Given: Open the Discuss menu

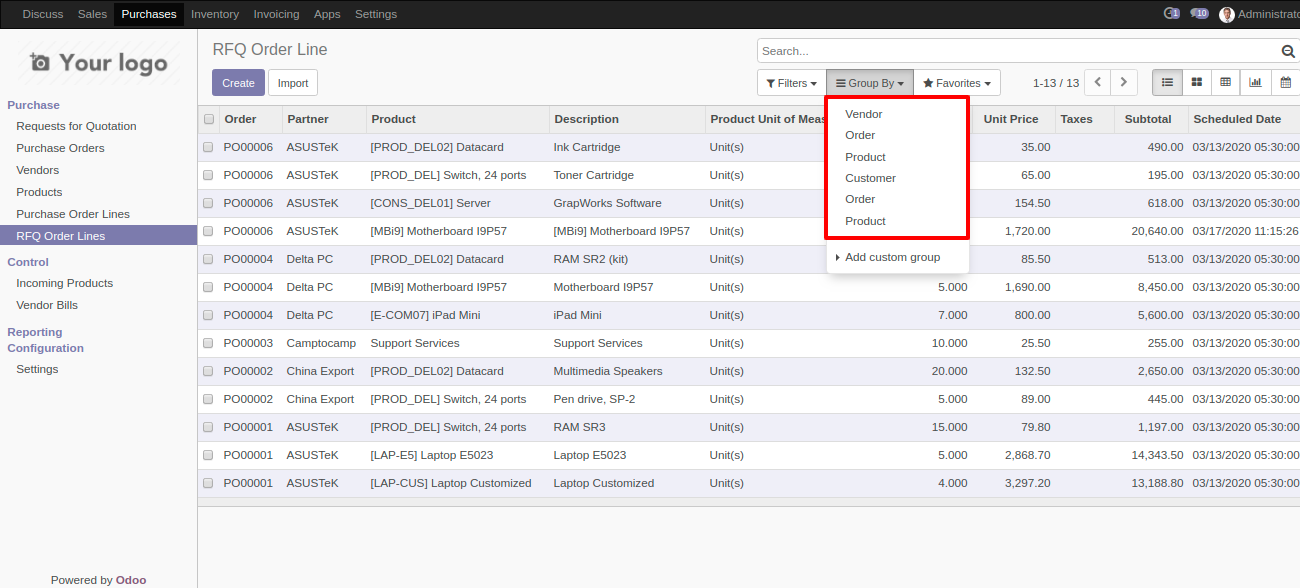Looking at the screenshot, I should [42, 14].
